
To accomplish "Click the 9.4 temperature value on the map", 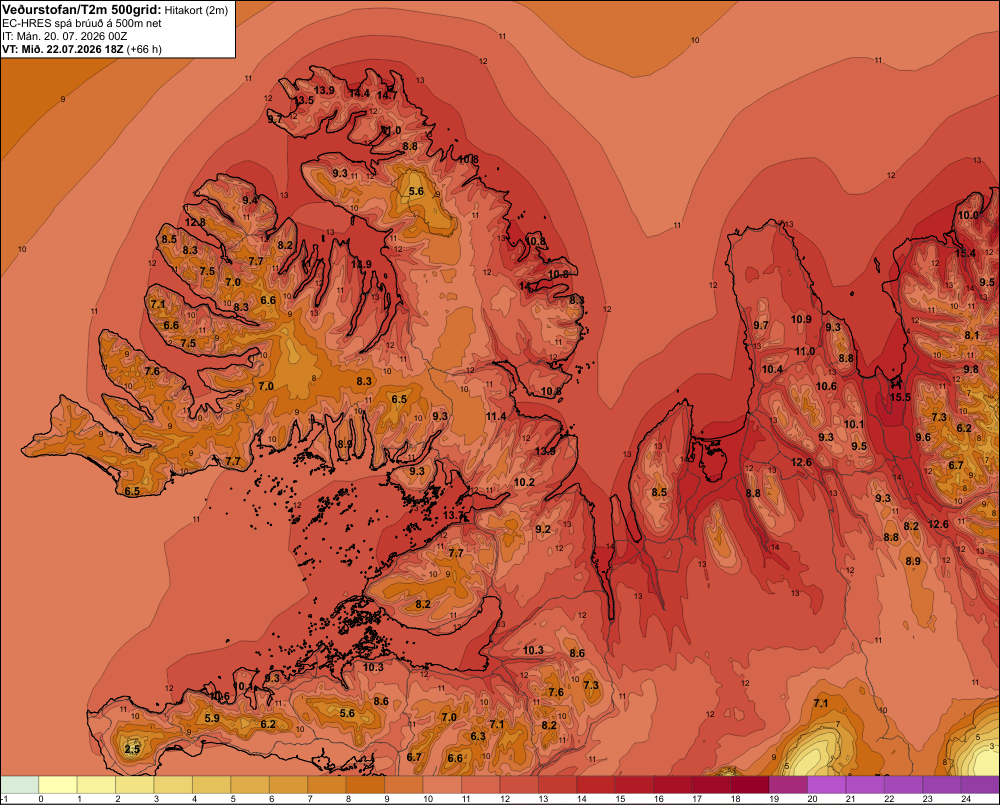I will pyautogui.click(x=250, y=200).
